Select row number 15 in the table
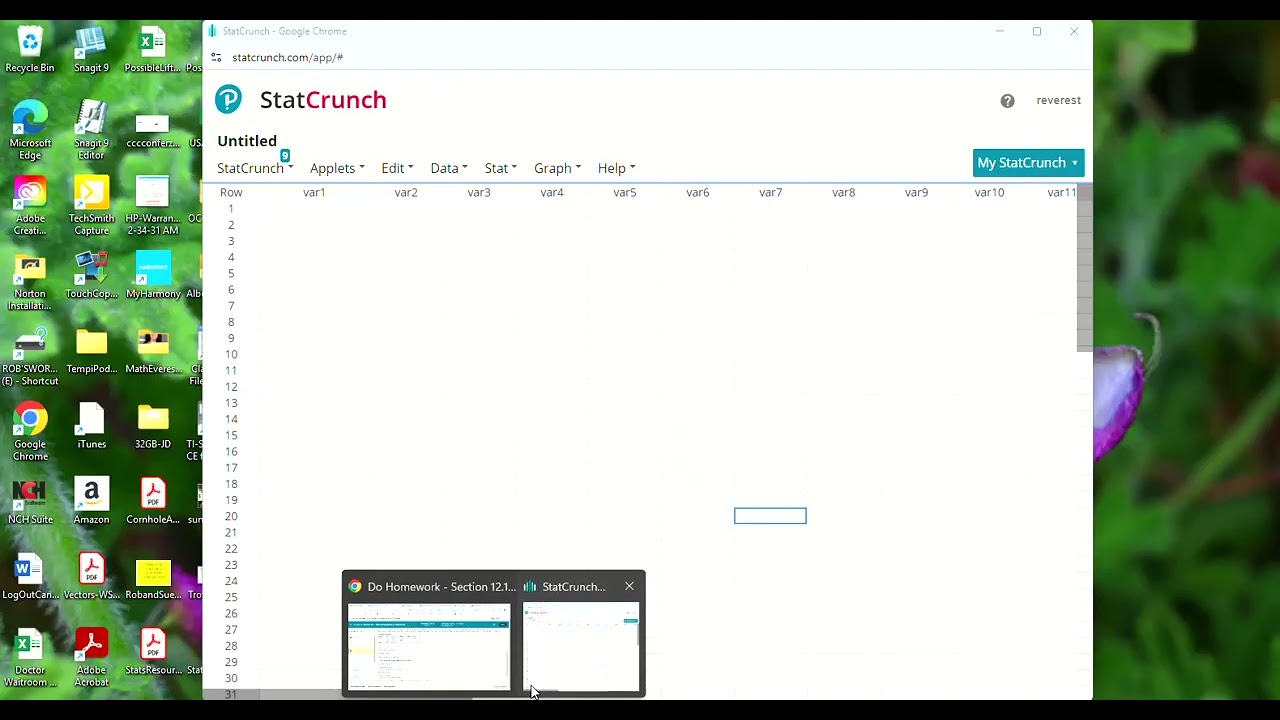 pos(231,436)
